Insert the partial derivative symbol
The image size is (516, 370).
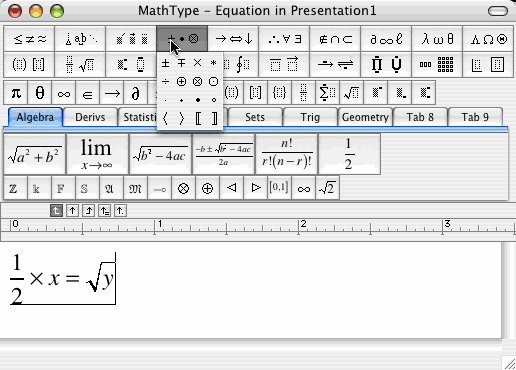[135, 93]
